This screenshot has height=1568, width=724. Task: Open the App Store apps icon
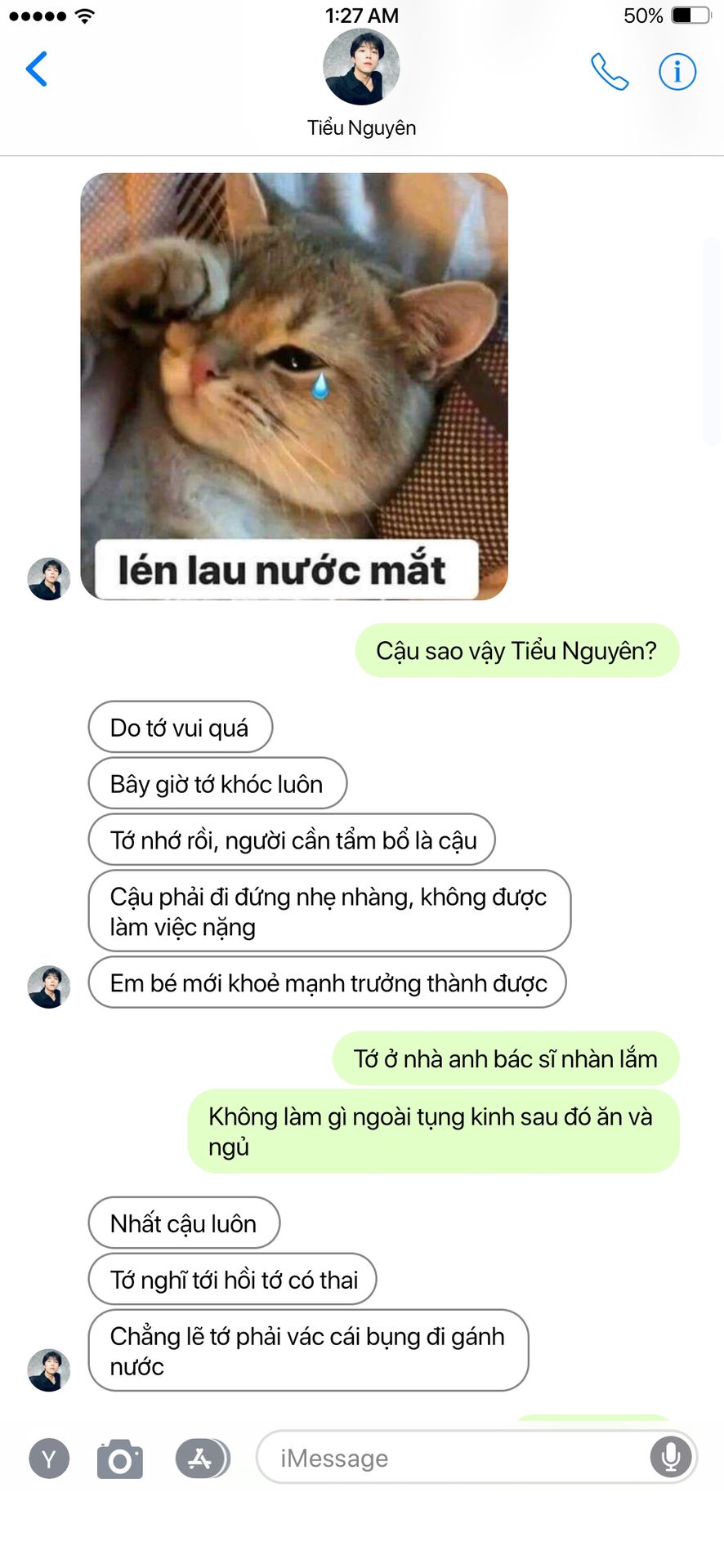point(201,1459)
